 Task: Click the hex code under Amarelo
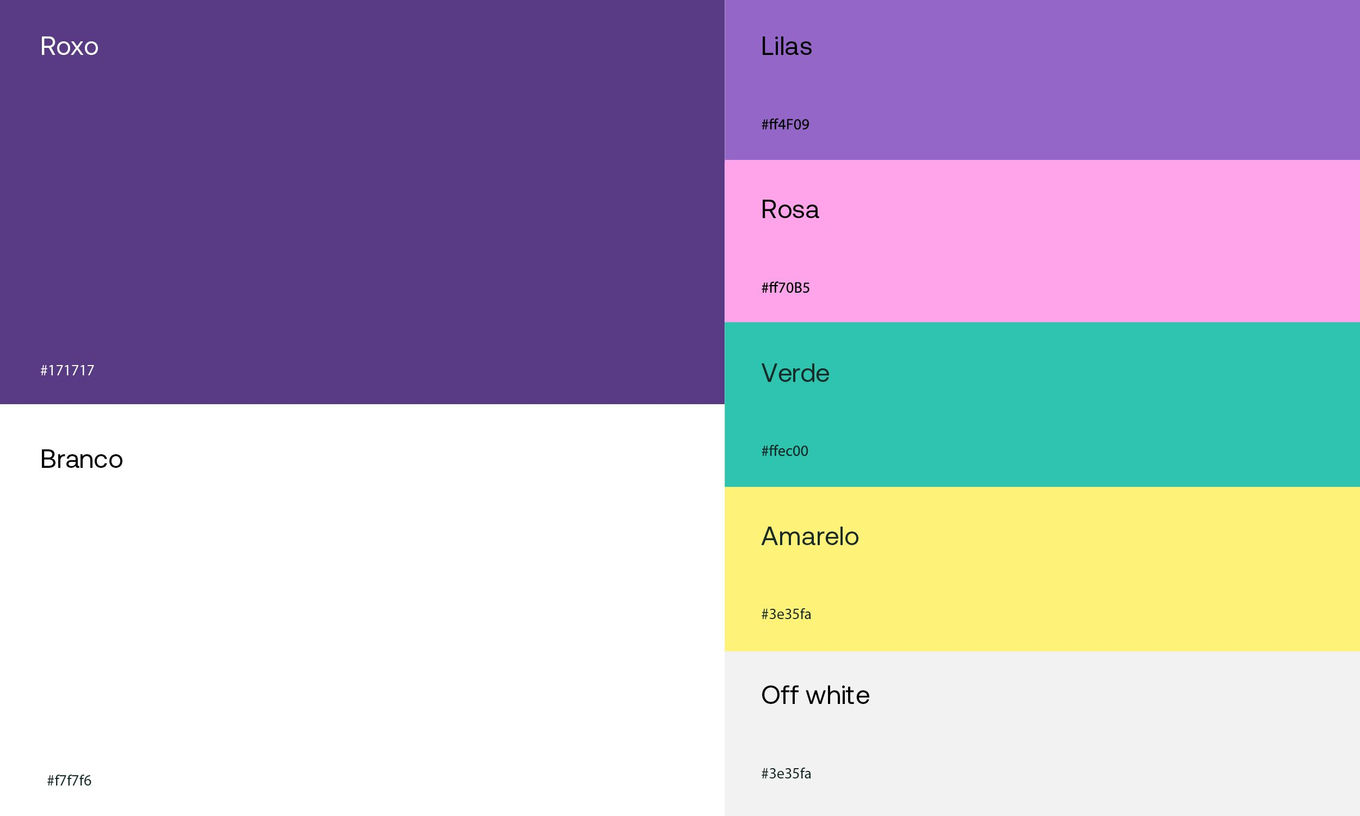click(x=786, y=614)
